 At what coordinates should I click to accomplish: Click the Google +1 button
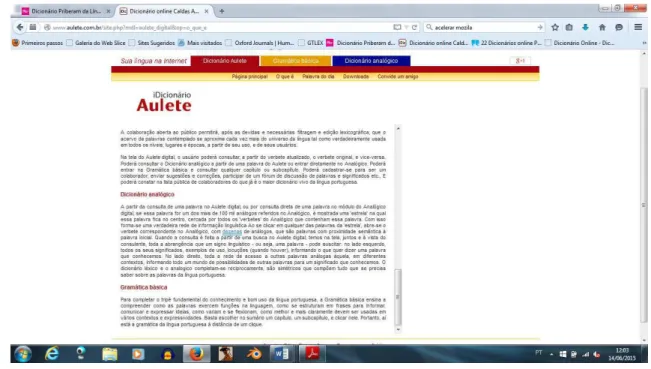coord(520,61)
